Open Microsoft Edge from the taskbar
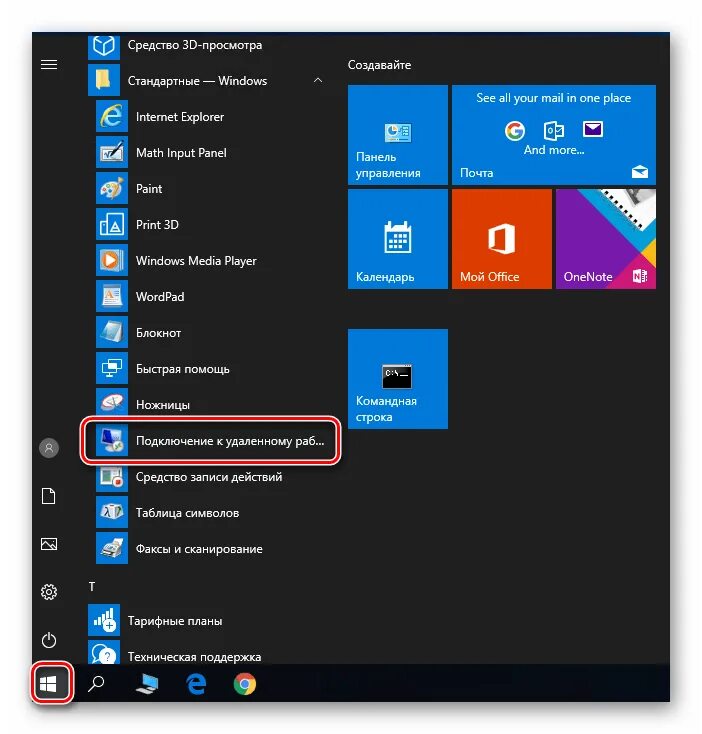Image resolution: width=702 pixels, height=734 pixels. [x=196, y=684]
